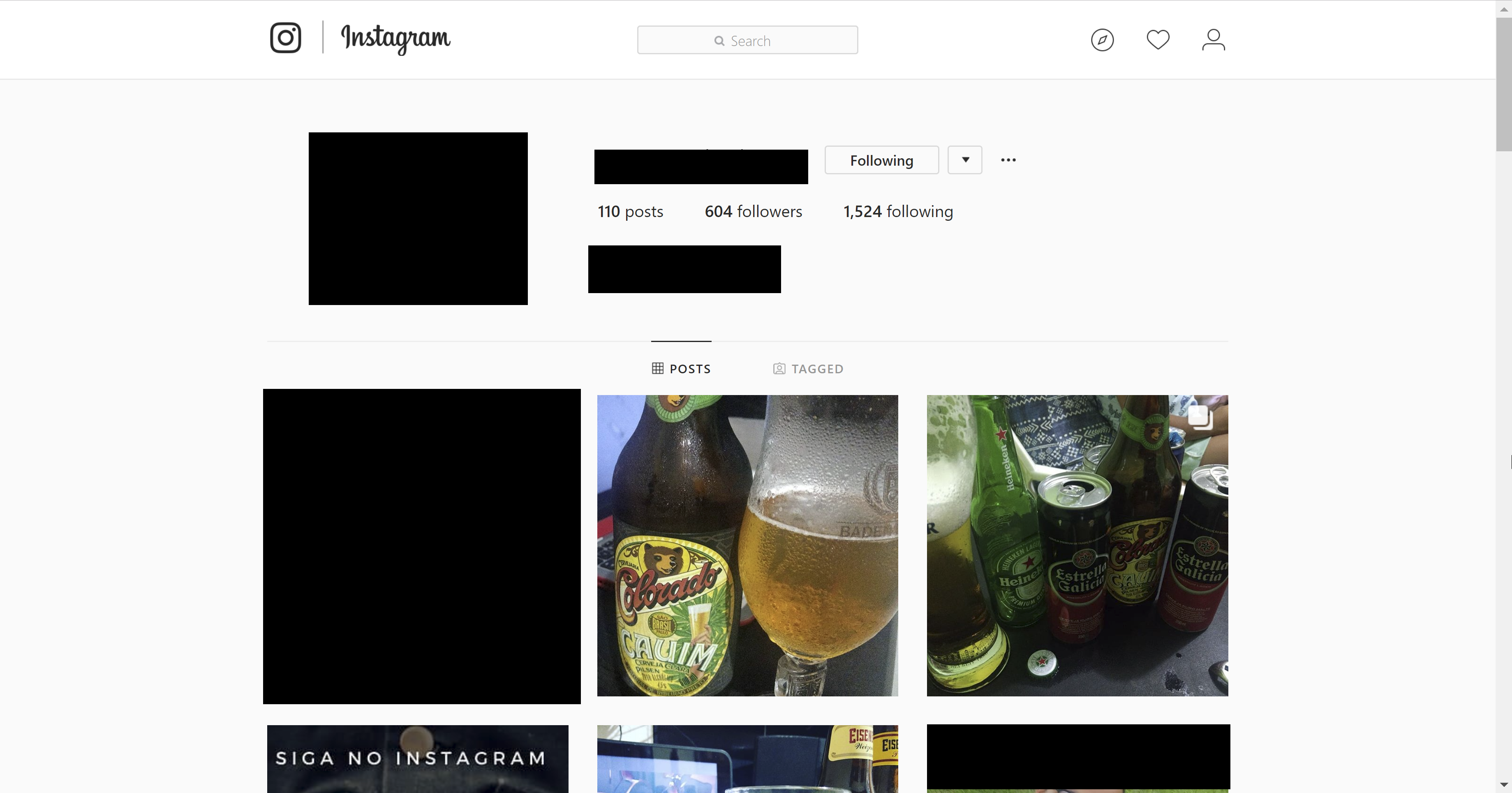Click the grid icon beside POSTS
Viewport: 1512px width, 793px height.
click(657, 369)
